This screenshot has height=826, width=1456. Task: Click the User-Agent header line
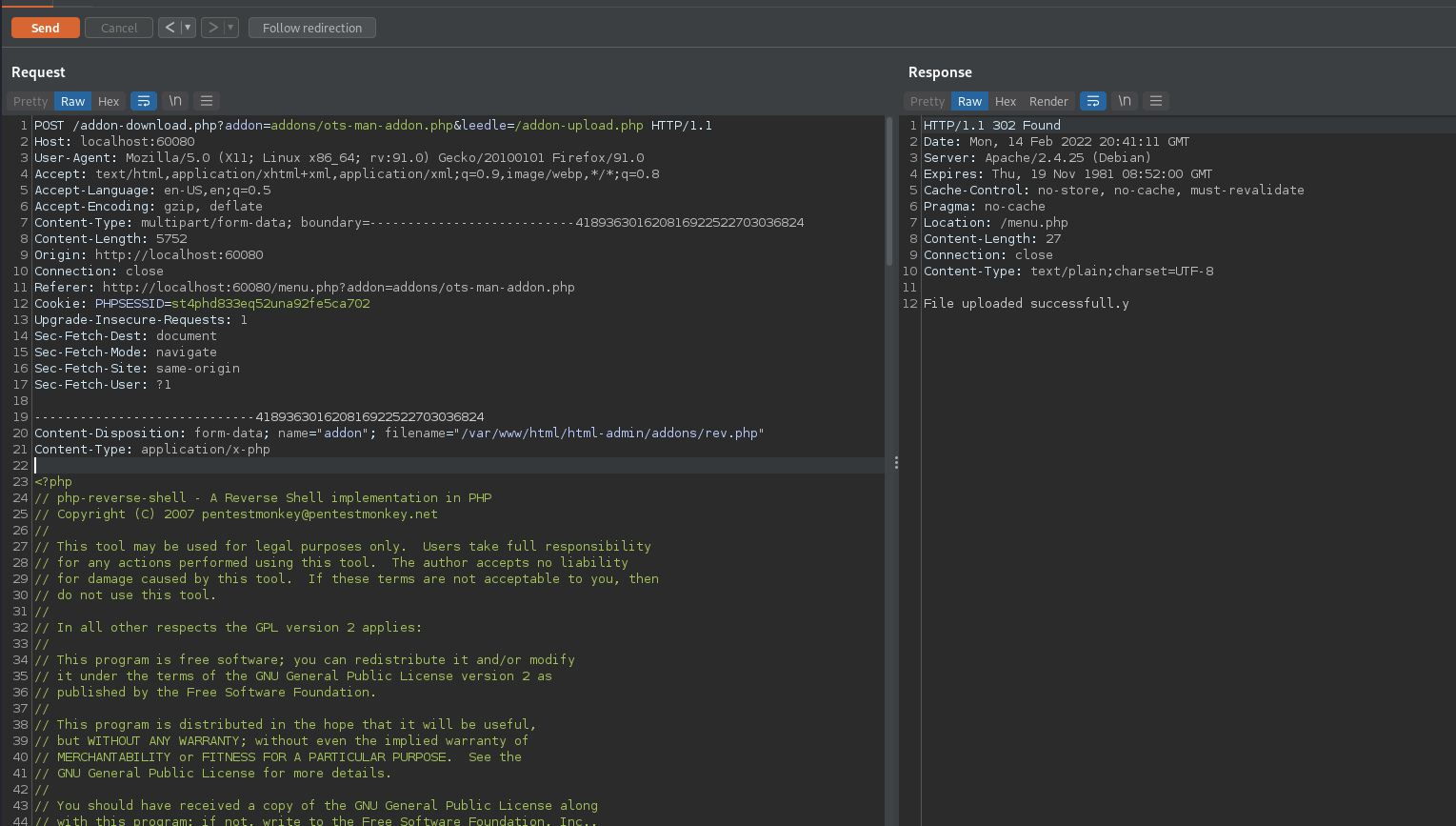tap(339, 157)
